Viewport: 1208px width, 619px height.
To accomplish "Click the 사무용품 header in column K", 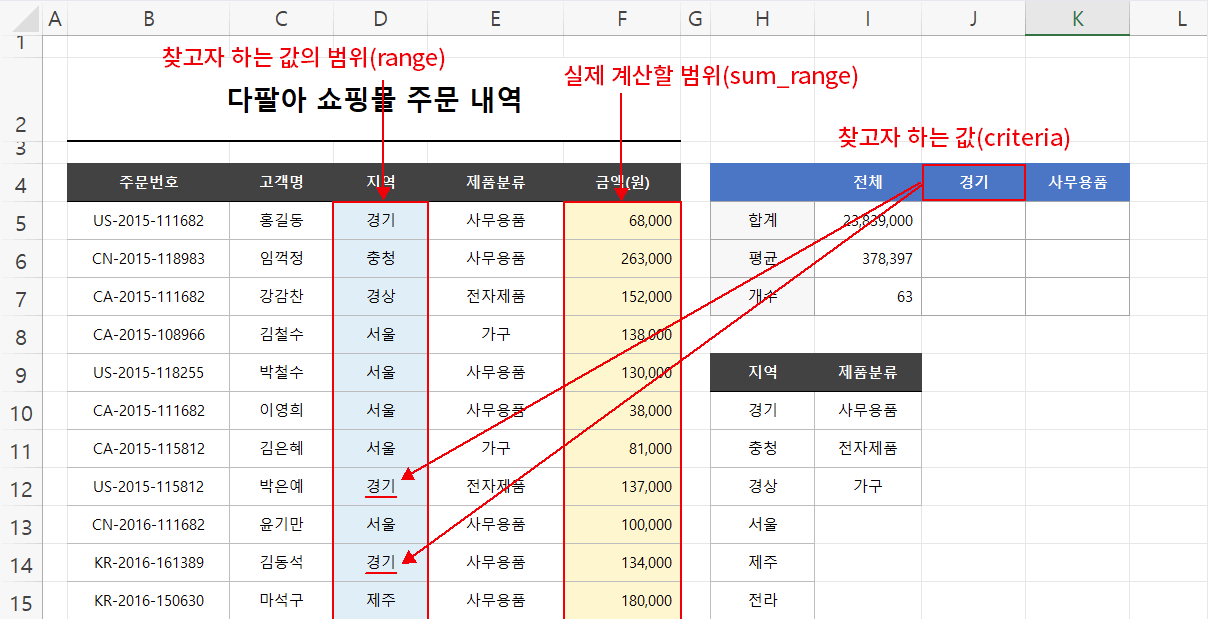I will [1077, 182].
